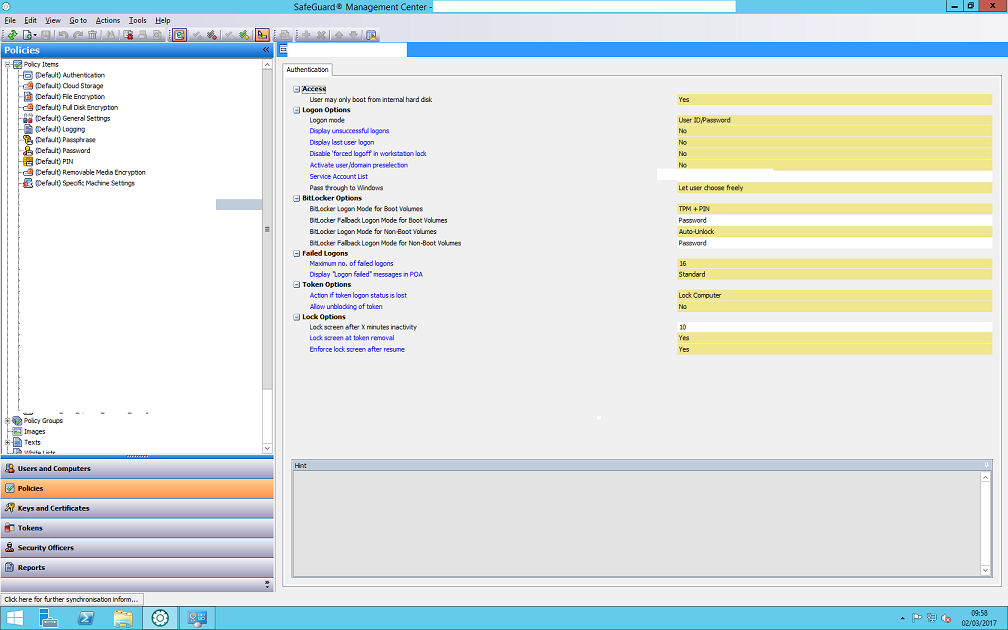Click the Save disk toolbar icon
This screenshot has height=630, width=1008.
tap(46, 35)
